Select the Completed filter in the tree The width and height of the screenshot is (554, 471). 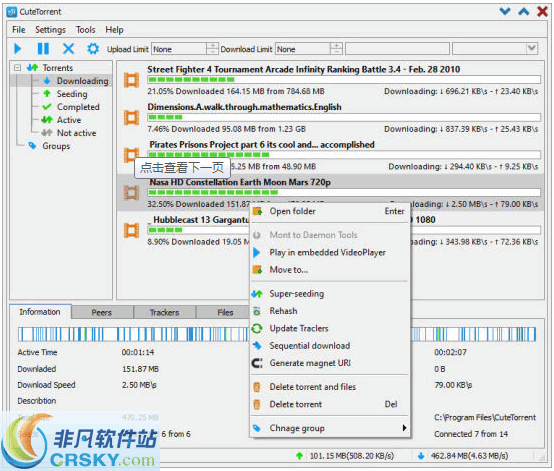click(x=78, y=107)
